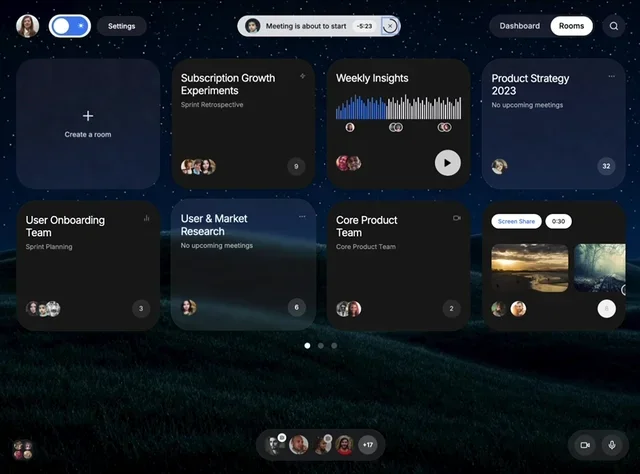Switch to the Dashboard tab

tap(519, 26)
